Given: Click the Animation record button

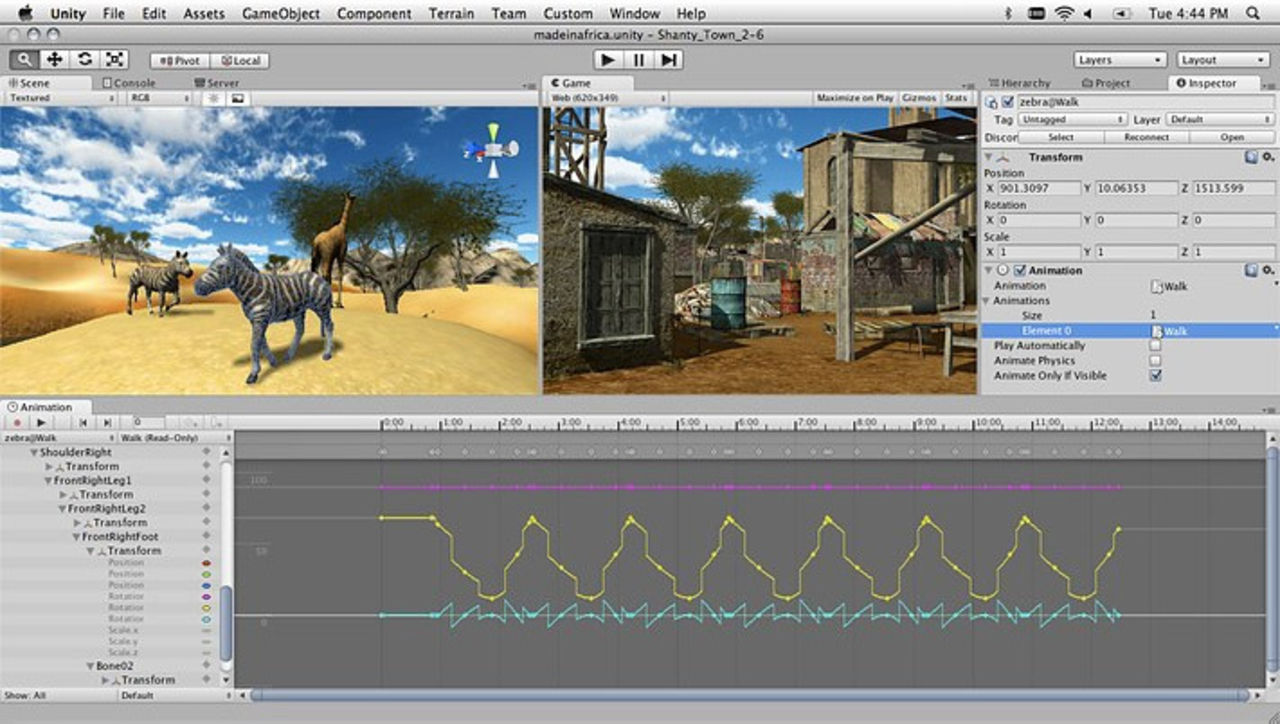Looking at the screenshot, I should (17, 423).
